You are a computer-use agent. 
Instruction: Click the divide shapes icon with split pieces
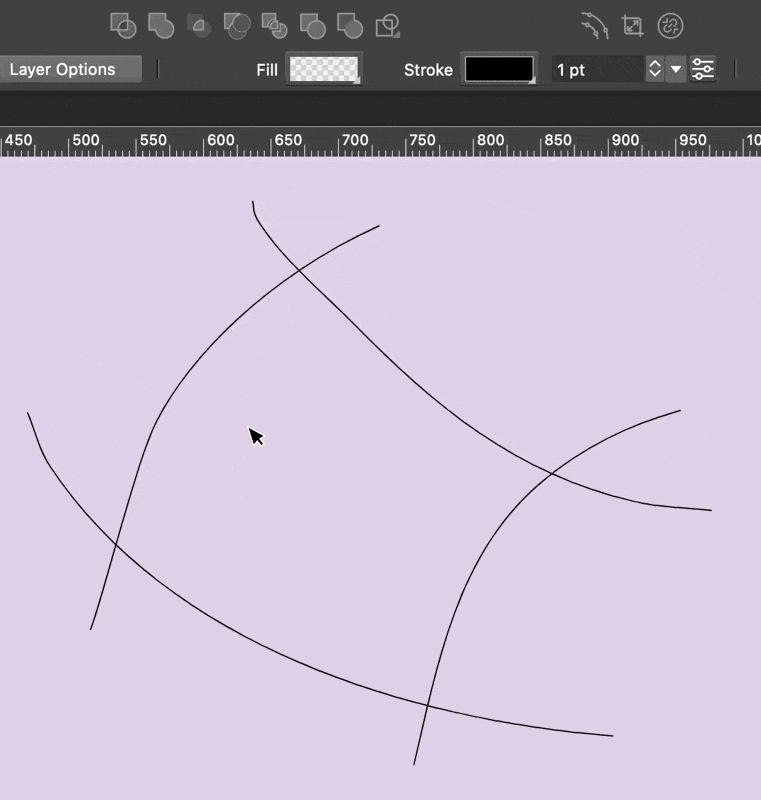(x=274, y=26)
